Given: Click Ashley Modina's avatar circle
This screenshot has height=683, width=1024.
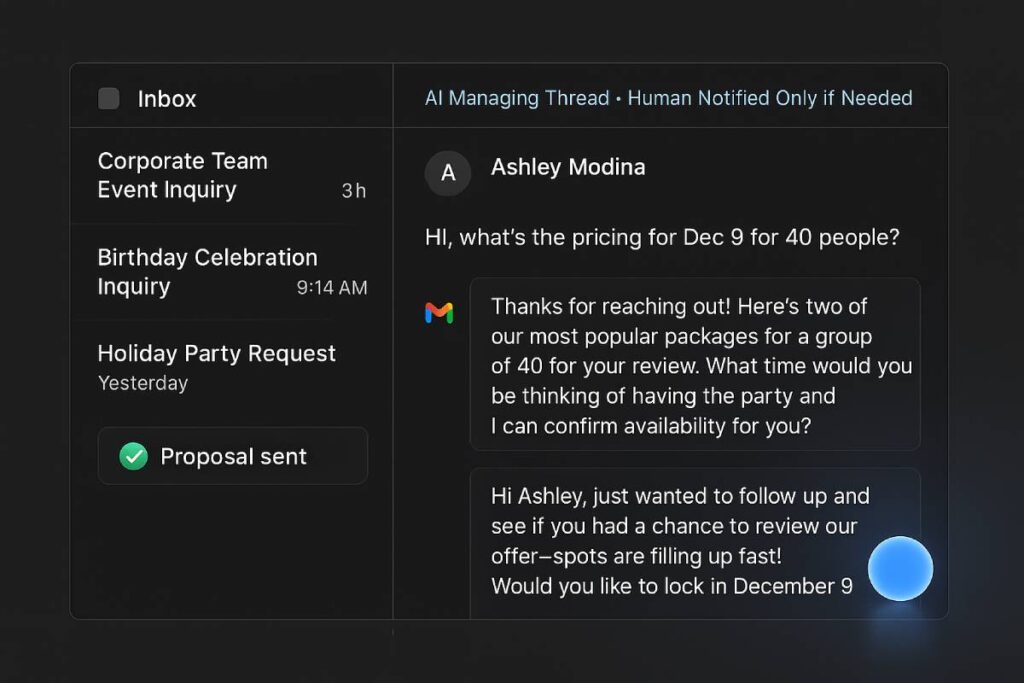Looking at the screenshot, I should pos(448,172).
